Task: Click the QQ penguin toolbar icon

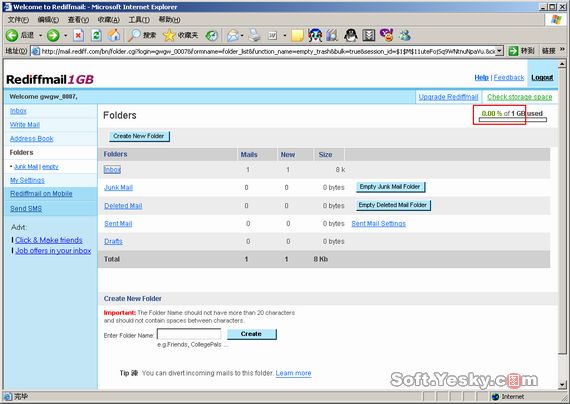Action: (x=350, y=35)
